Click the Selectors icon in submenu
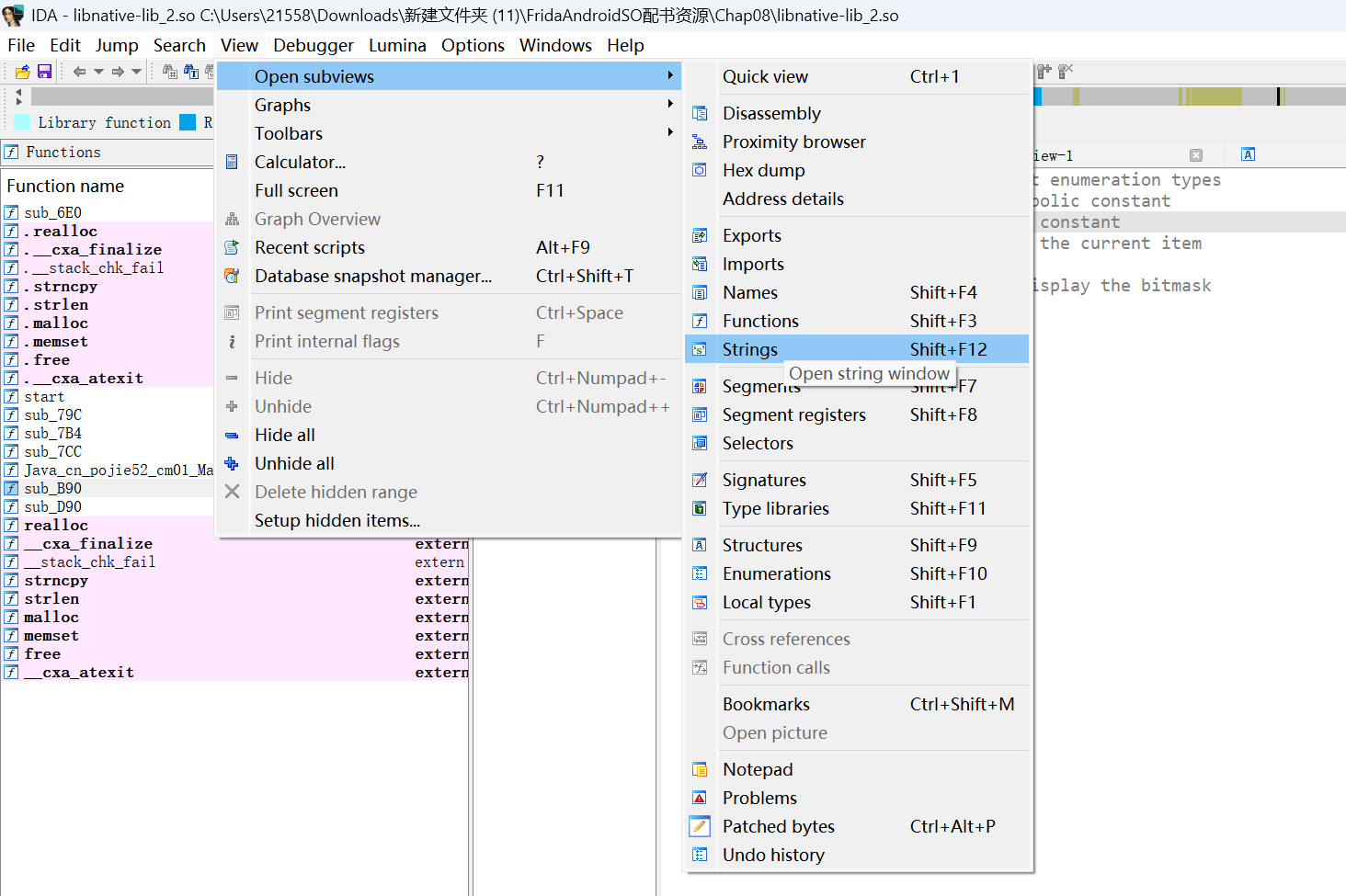The height and width of the screenshot is (896, 1346). pos(700,443)
